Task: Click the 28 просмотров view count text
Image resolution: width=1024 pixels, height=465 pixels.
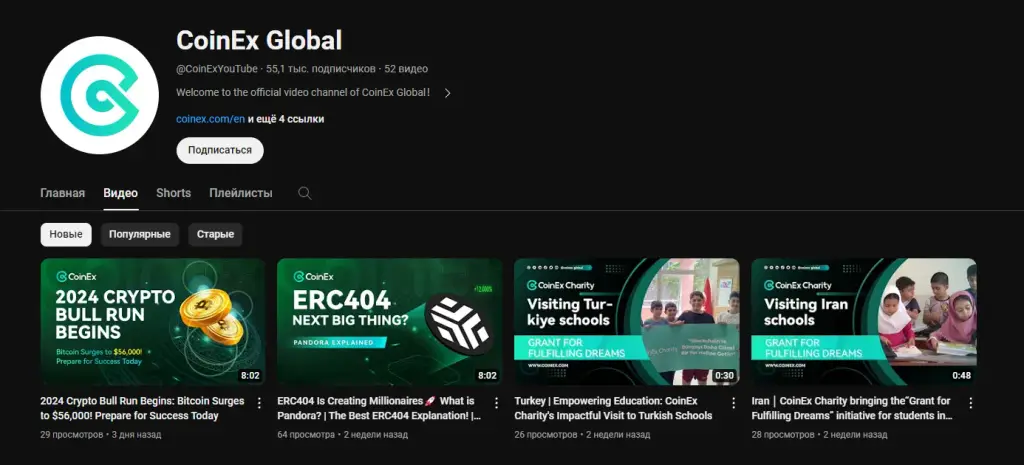Action: coord(783,434)
